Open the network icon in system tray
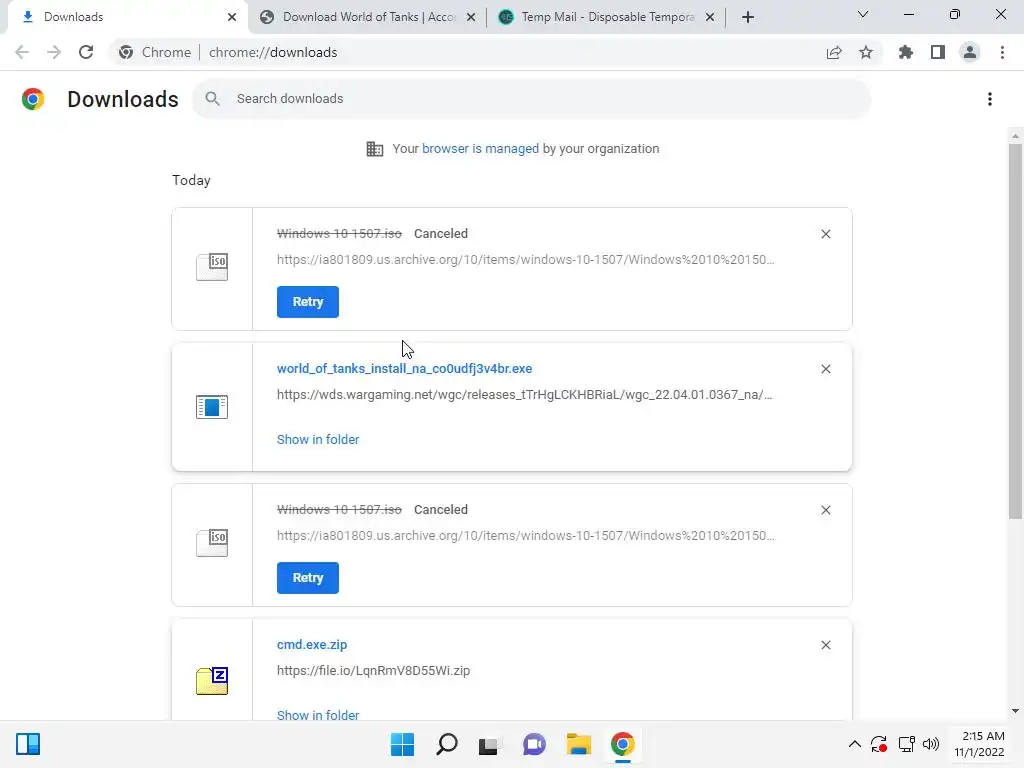The height and width of the screenshot is (768, 1024). 906,744
